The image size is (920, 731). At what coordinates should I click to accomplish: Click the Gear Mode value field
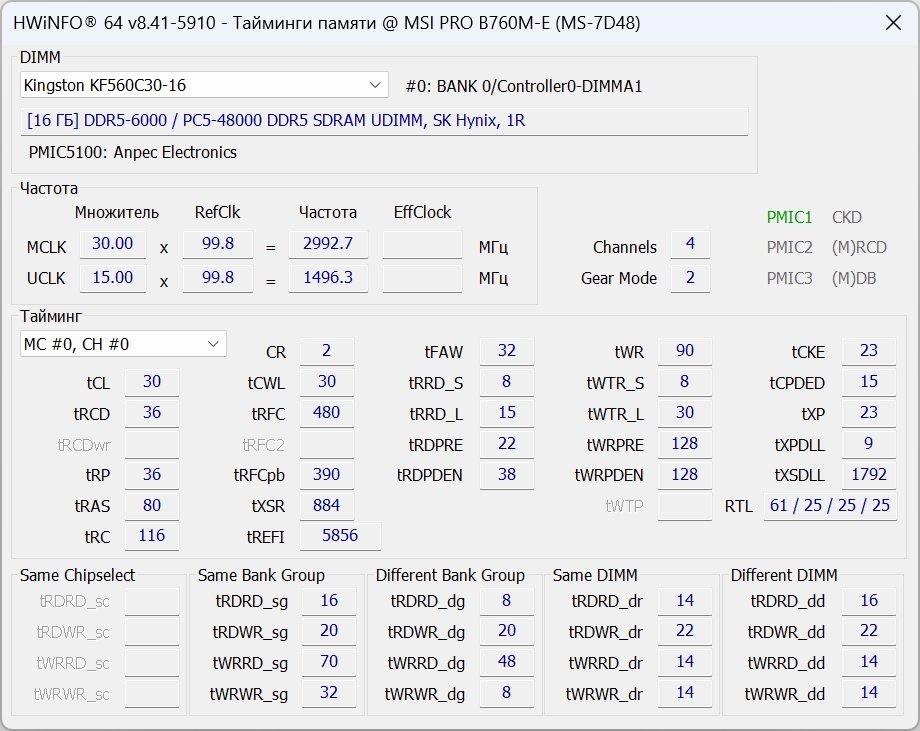tap(690, 278)
